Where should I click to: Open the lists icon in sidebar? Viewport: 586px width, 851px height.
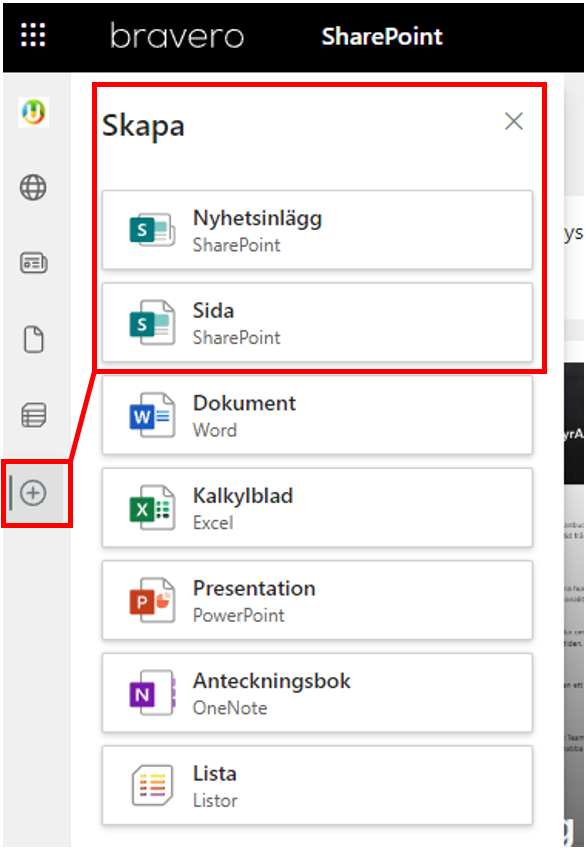click(x=34, y=415)
